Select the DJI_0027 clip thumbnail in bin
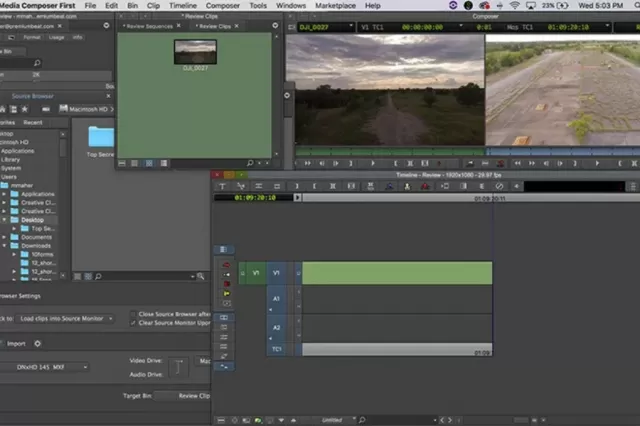Image resolution: width=640 pixels, height=426 pixels. point(195,52)
